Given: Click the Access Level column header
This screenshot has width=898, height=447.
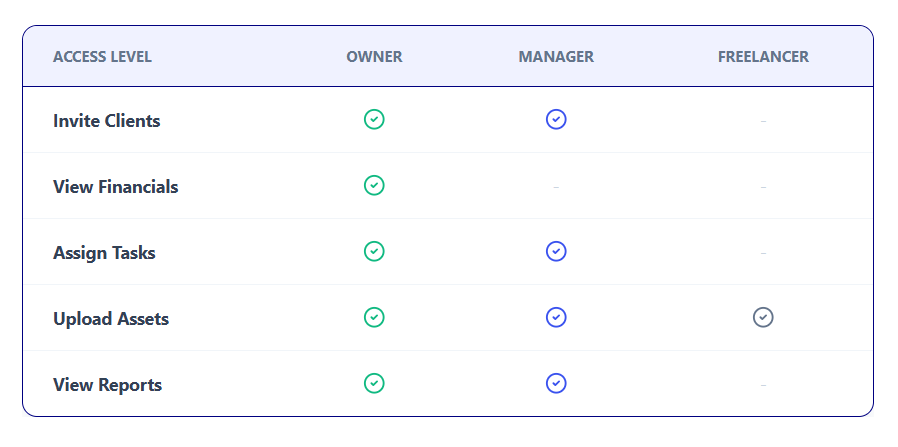Looking at the screenshot, I should coord(102,57).
